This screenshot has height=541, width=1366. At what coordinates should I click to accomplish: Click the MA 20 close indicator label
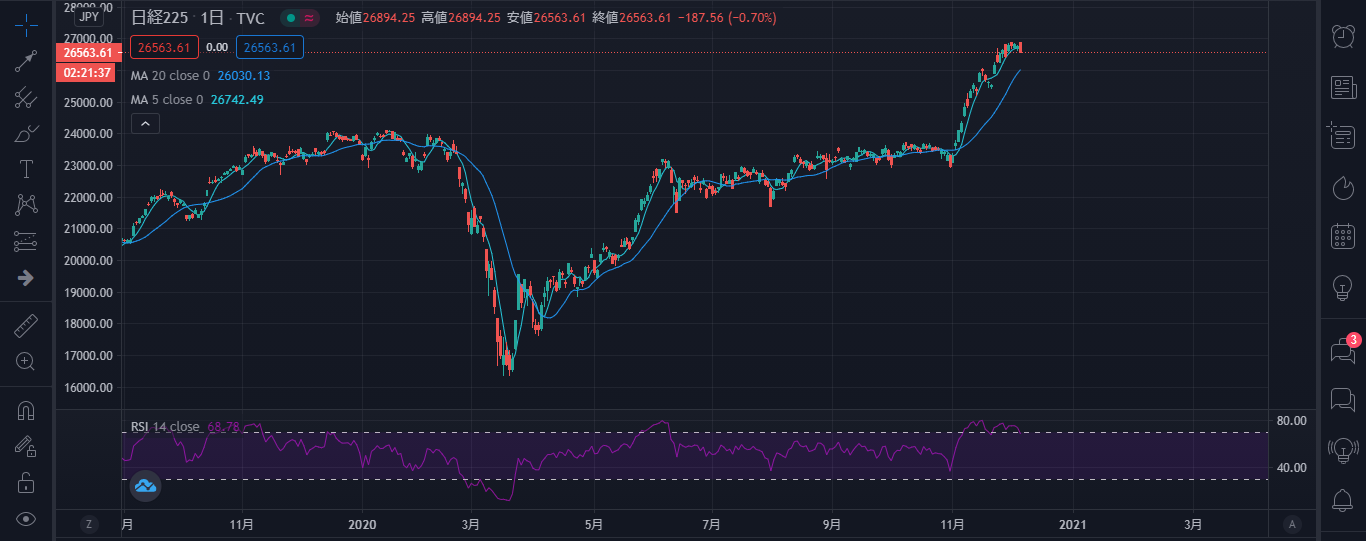tap(171, 76)
